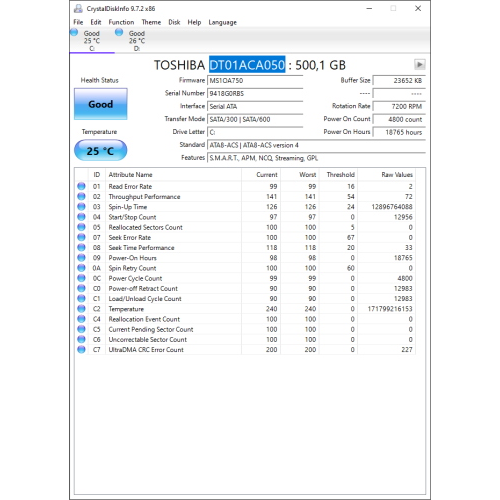Click the Features field

click(316, 158)
